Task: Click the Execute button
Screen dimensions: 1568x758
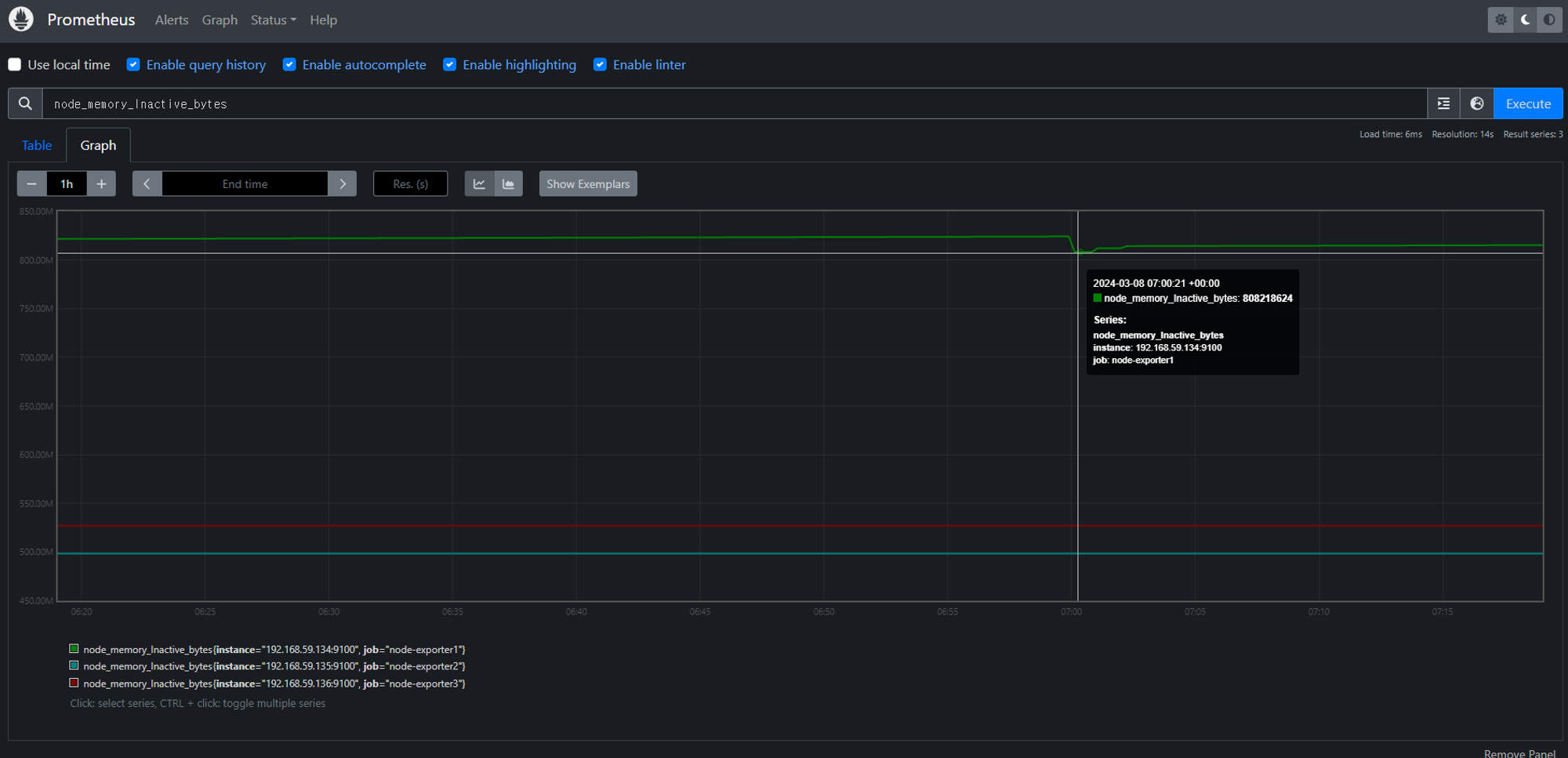Action: click(1528, 103)
